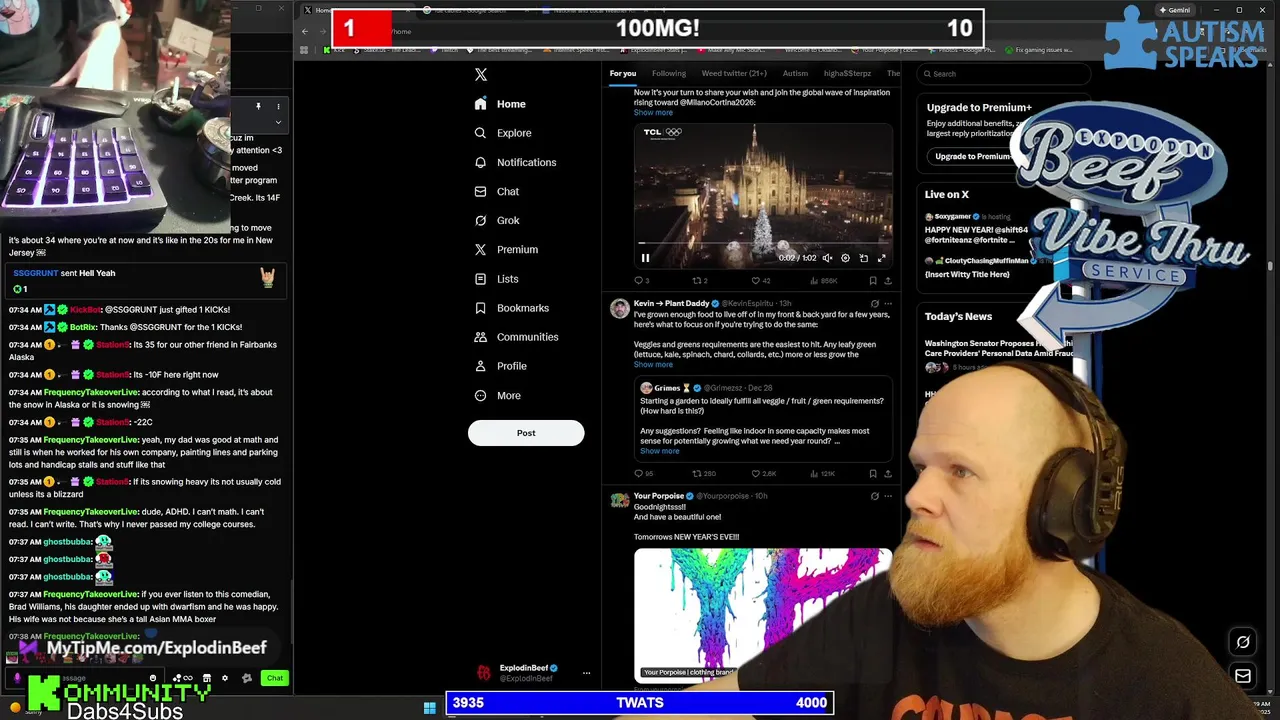Click the Profile icon in the sidebar
Viewport: 1280px width, 720px height.
481,366
